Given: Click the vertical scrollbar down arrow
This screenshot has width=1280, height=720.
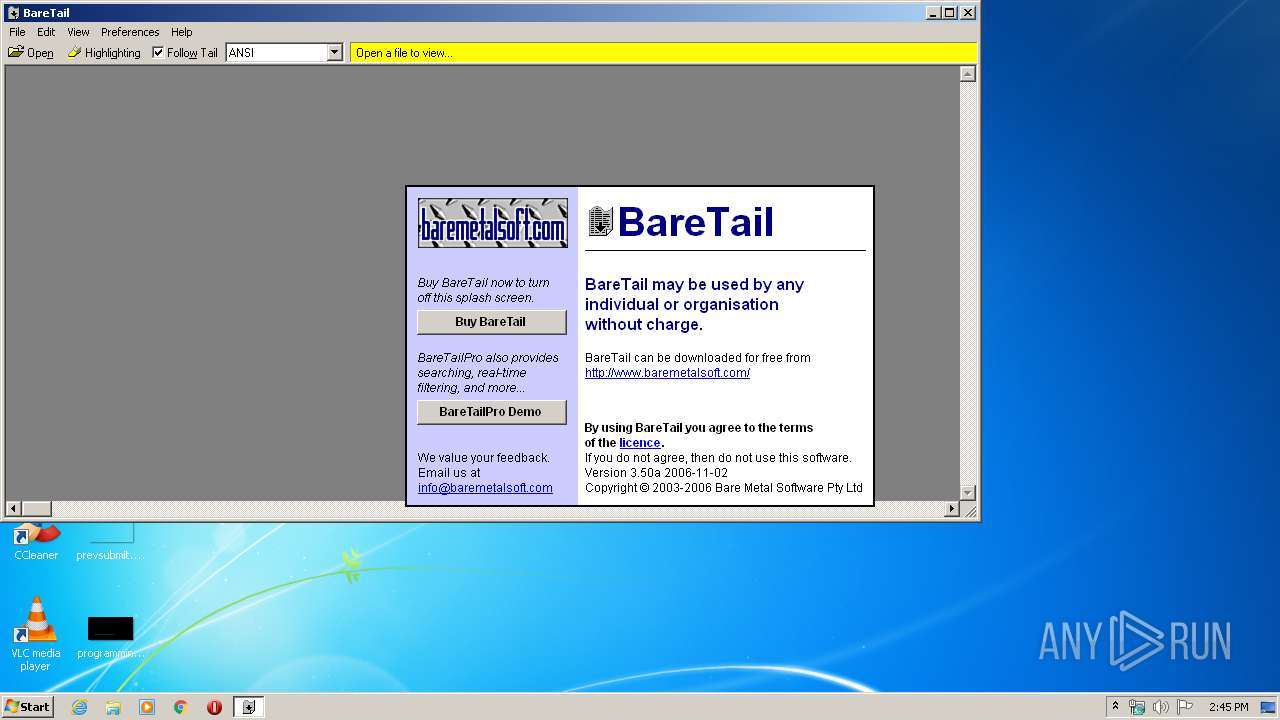Looking at the screenshot, I should tap(967, 493).
